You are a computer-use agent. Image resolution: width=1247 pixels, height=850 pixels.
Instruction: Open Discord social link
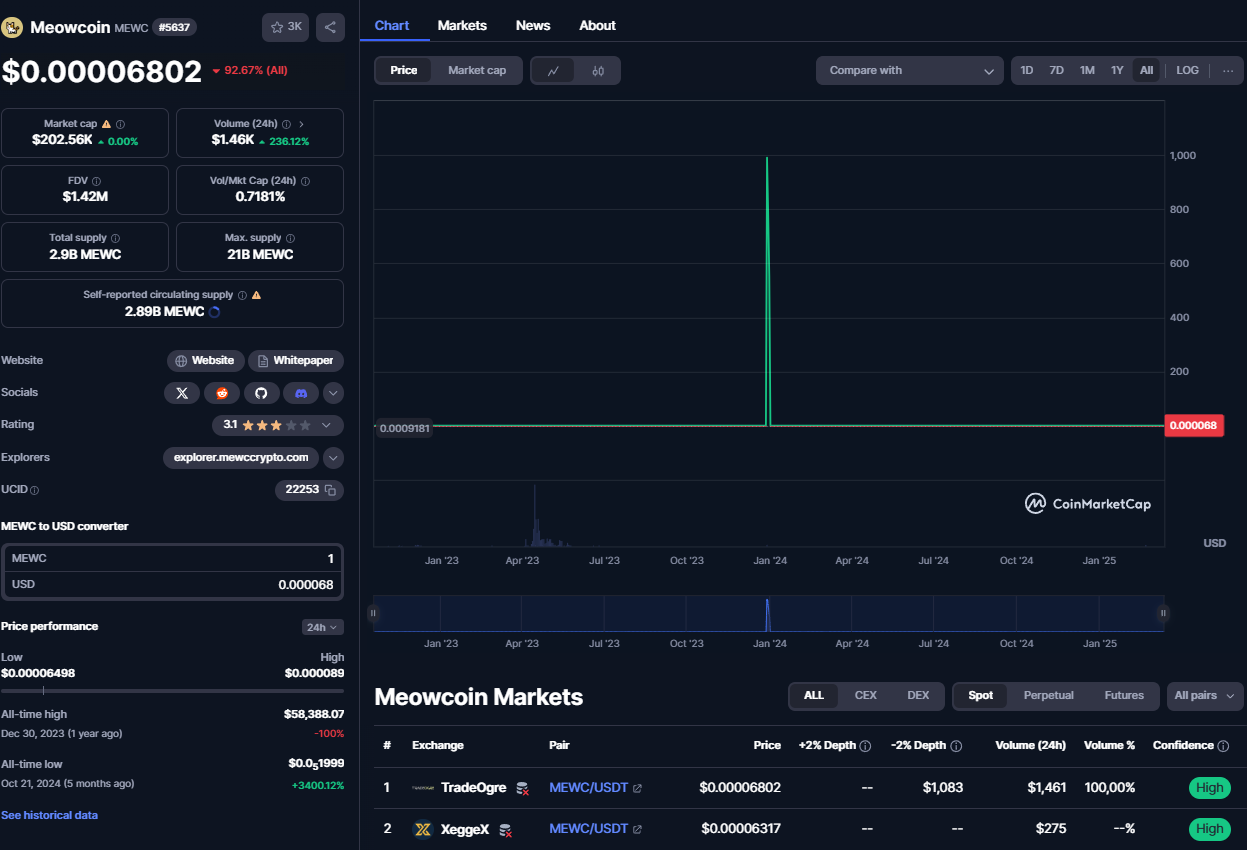(301, 393)
